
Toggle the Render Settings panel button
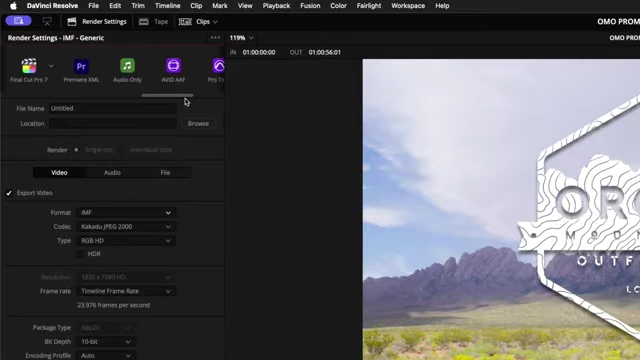point(97,22)
